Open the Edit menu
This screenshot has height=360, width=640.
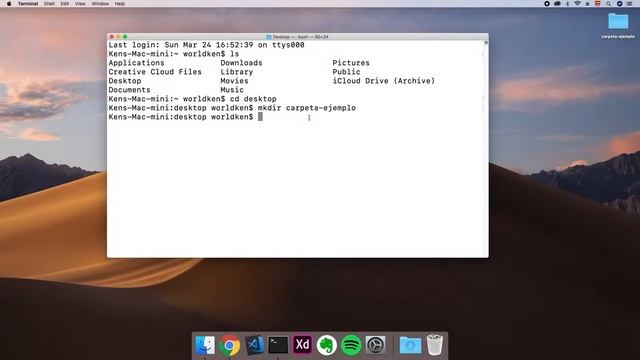coord(64,4)
